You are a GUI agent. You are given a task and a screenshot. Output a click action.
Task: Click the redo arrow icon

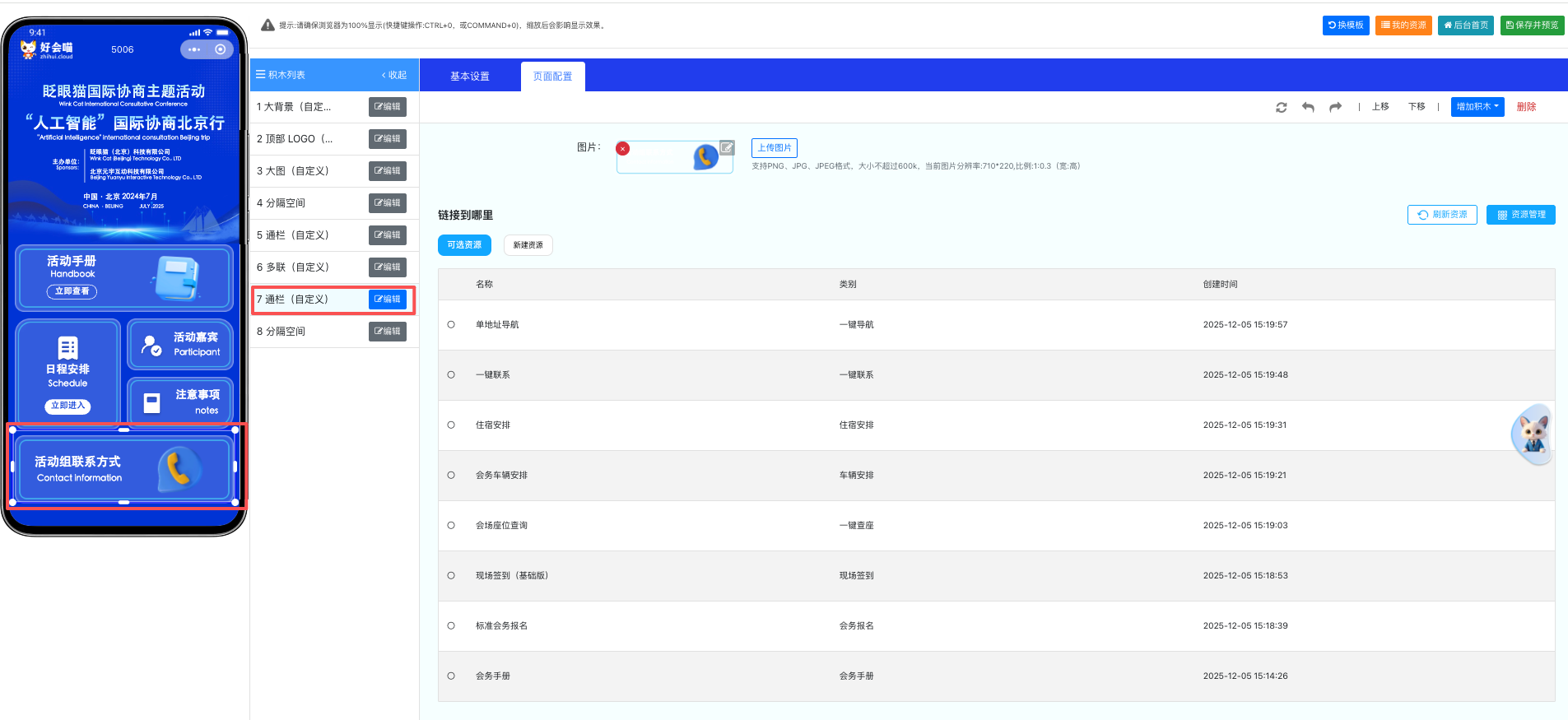(1335, 108)
